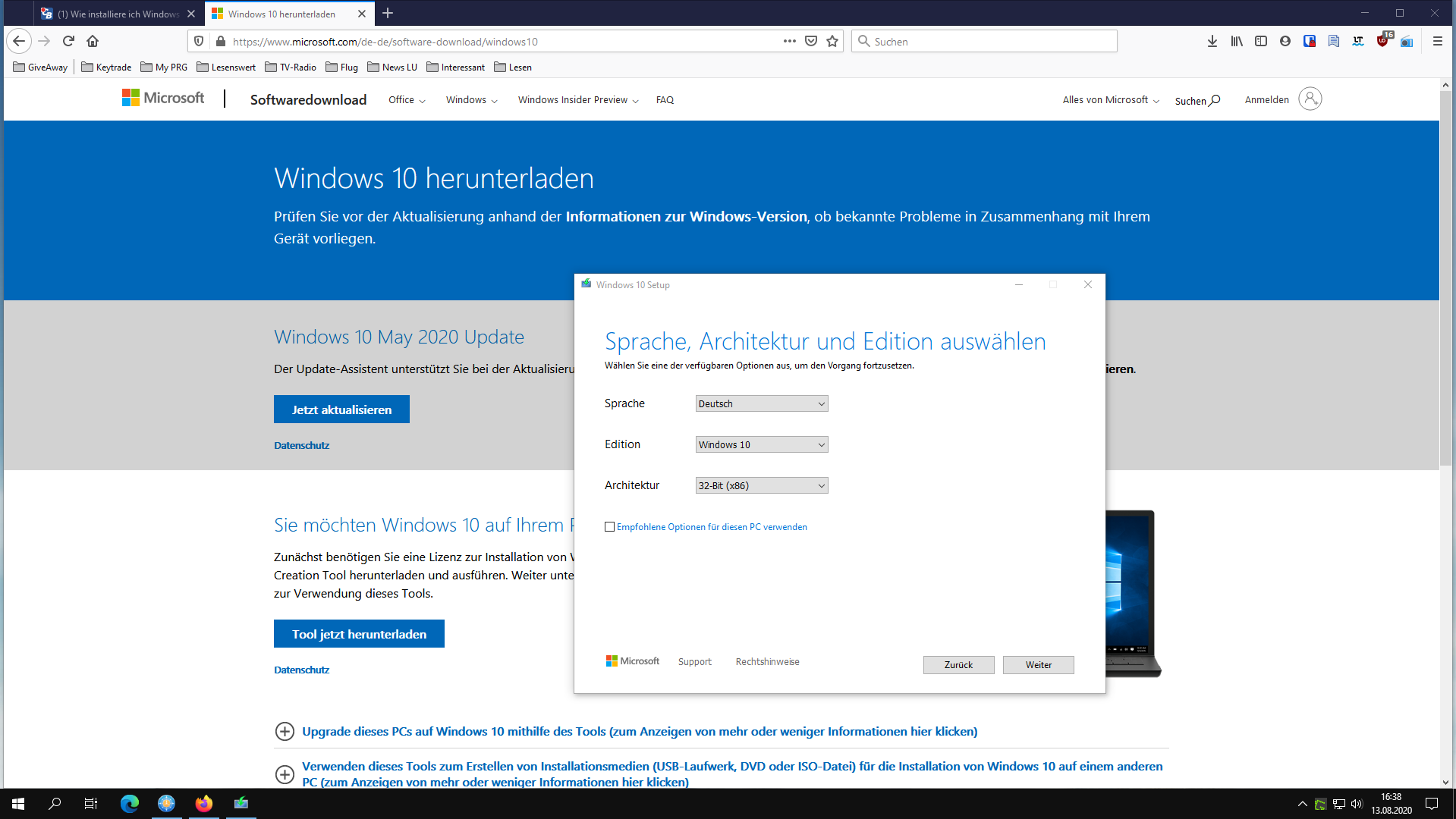Open the News LU bookmarks folder

click(392, 67)
